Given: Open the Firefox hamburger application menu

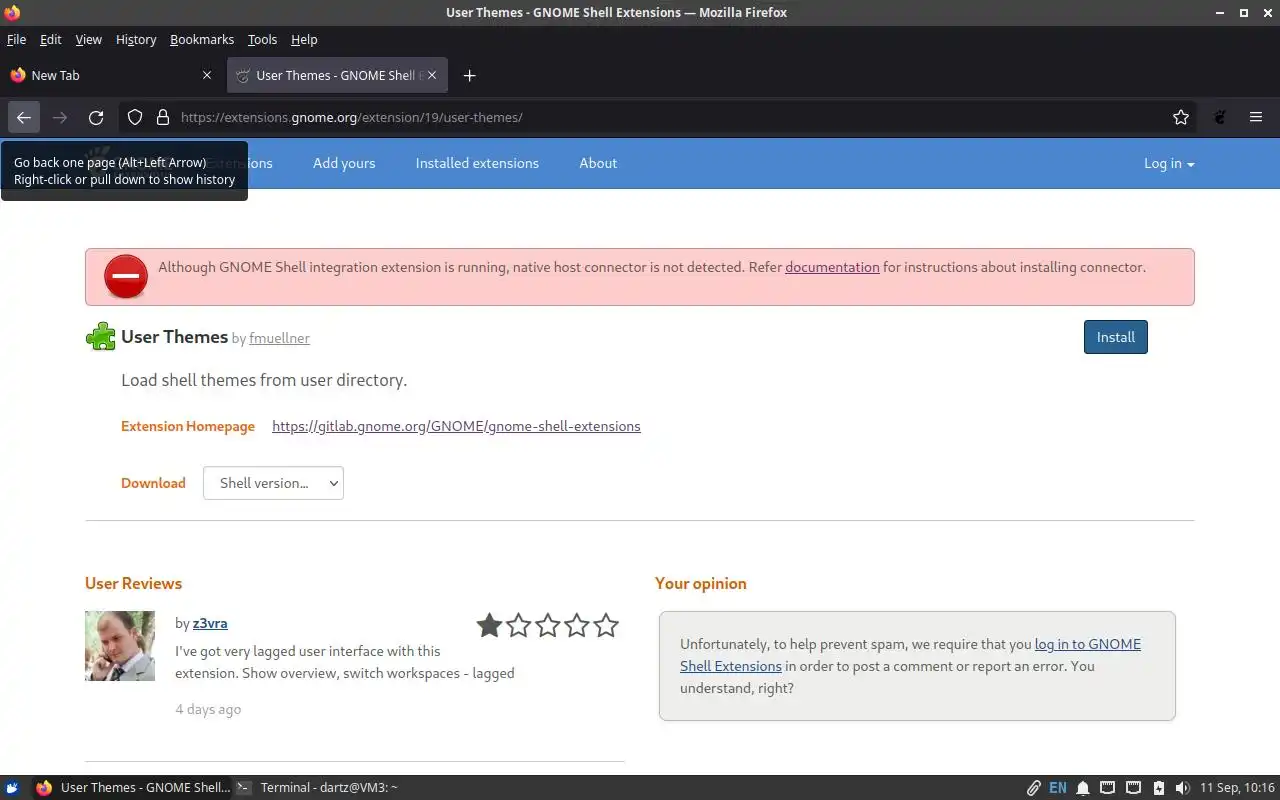Looking at the screenshot, I should (x=1256, y=117).
